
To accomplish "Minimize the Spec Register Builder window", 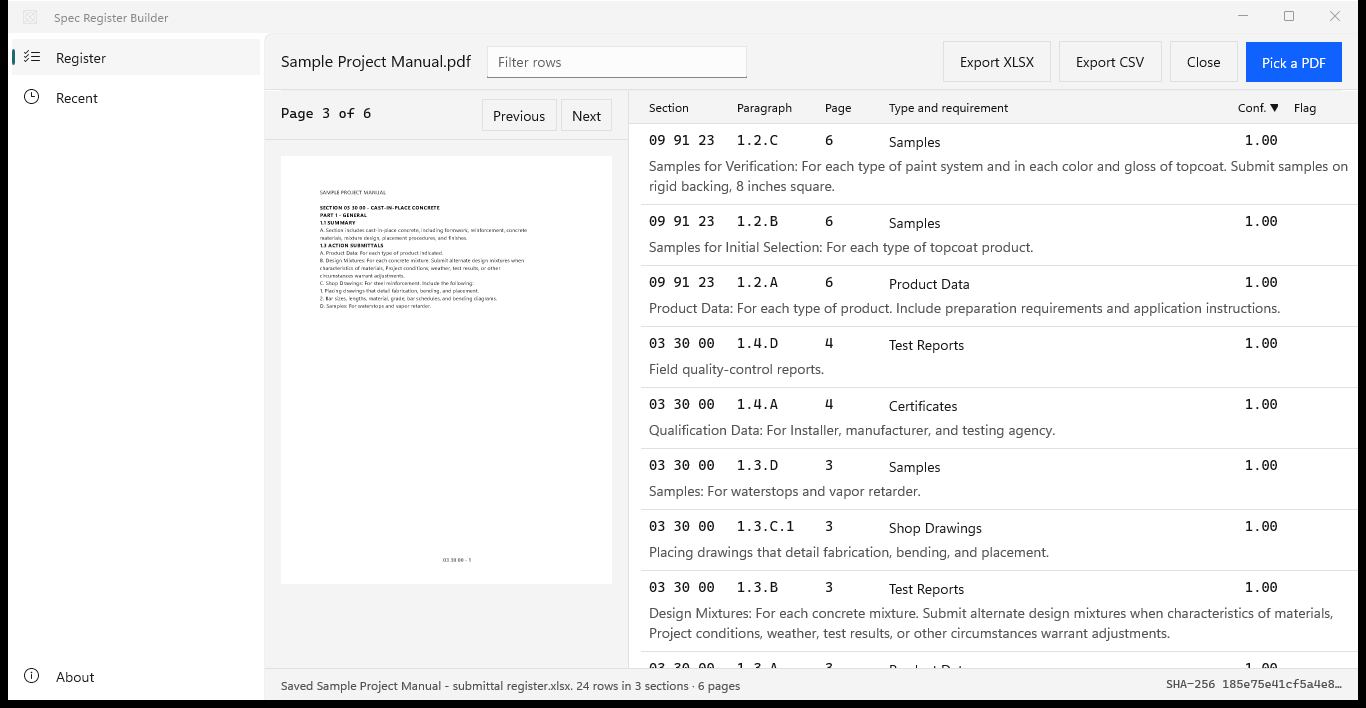I will (1243, 16).
